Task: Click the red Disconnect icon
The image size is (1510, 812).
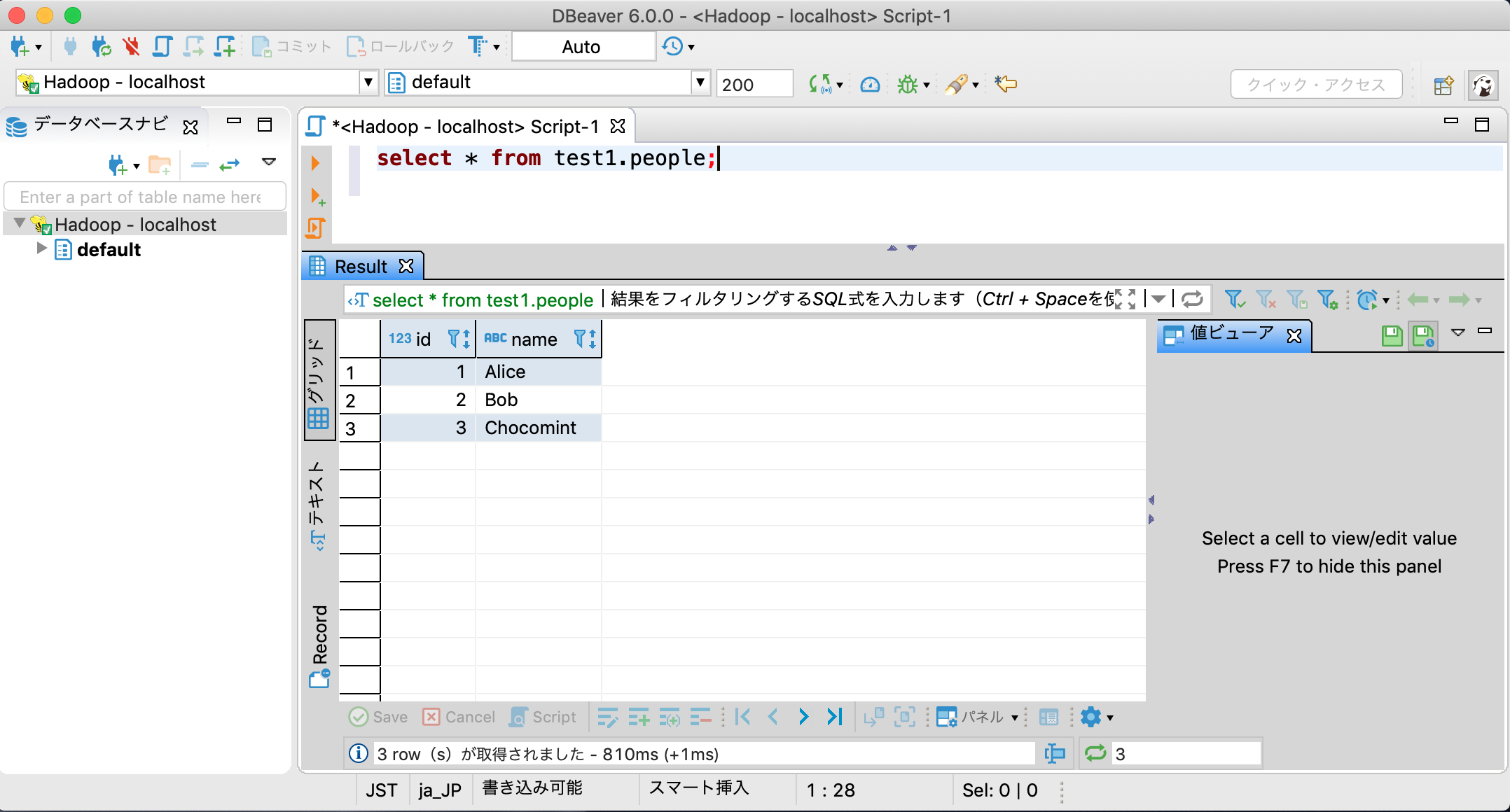Action: click(x=131, y=47)
